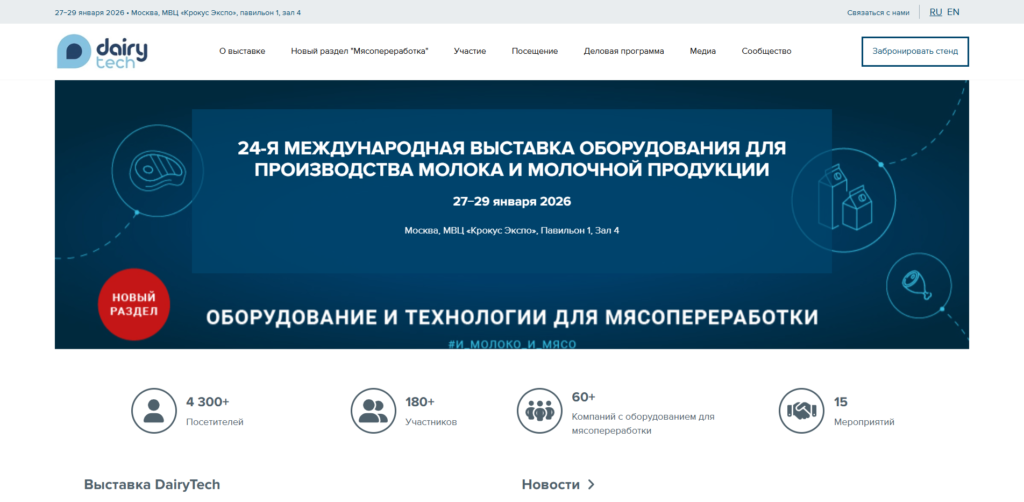The image size is (1024, 502).
Task: Open the Сообщество menu
Action: 767,51
